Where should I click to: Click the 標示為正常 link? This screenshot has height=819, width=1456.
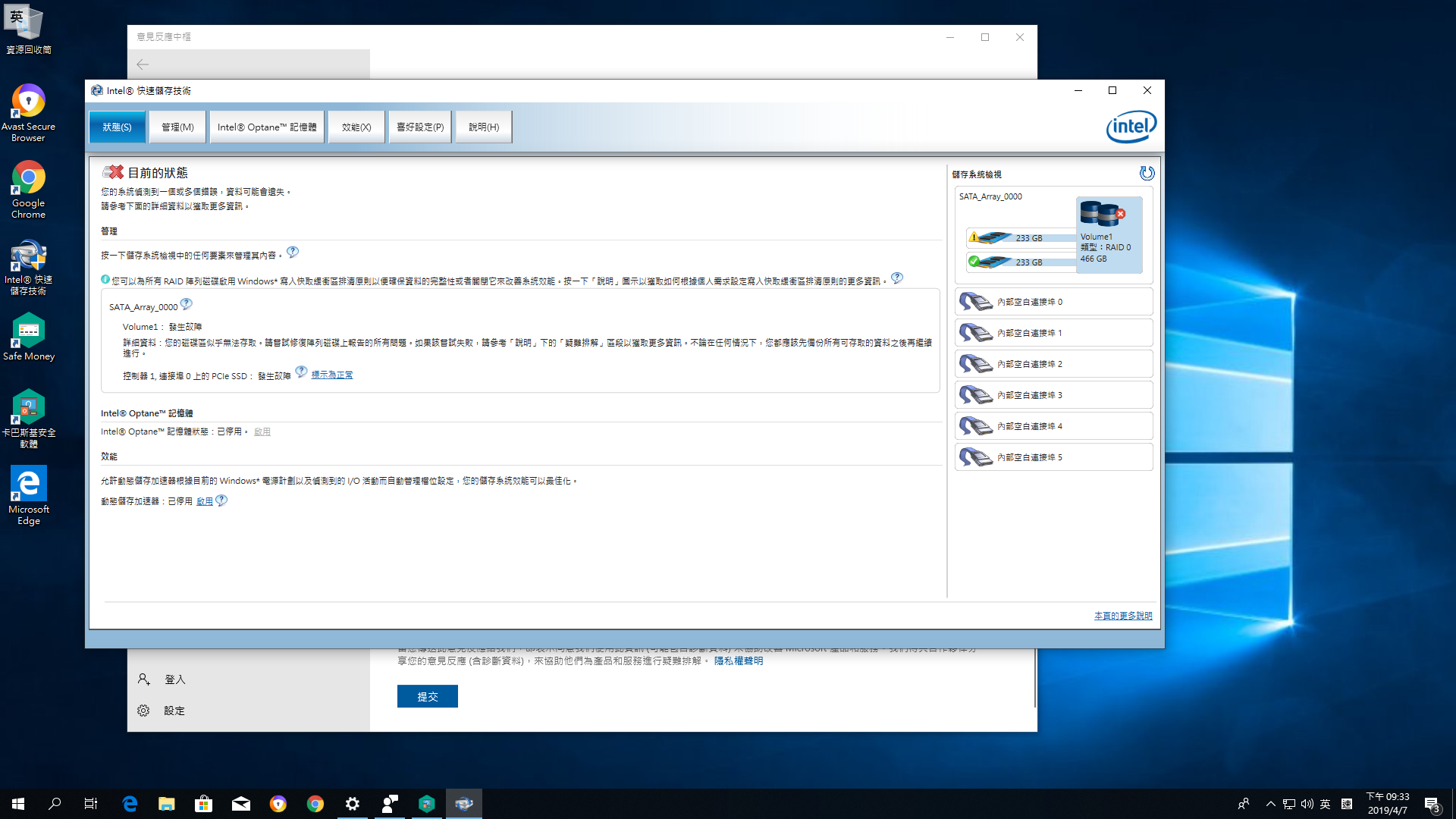click(x=331, y=375)
